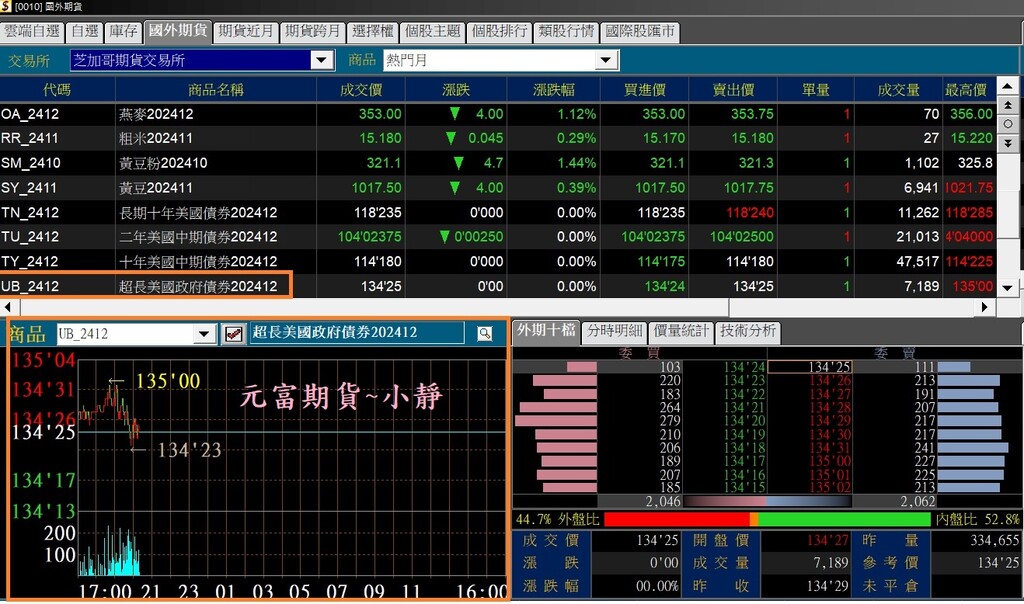Sort by the 成交量 column header
The height and width of the screenshot is (604, 1024).
[x=898, y=89]
